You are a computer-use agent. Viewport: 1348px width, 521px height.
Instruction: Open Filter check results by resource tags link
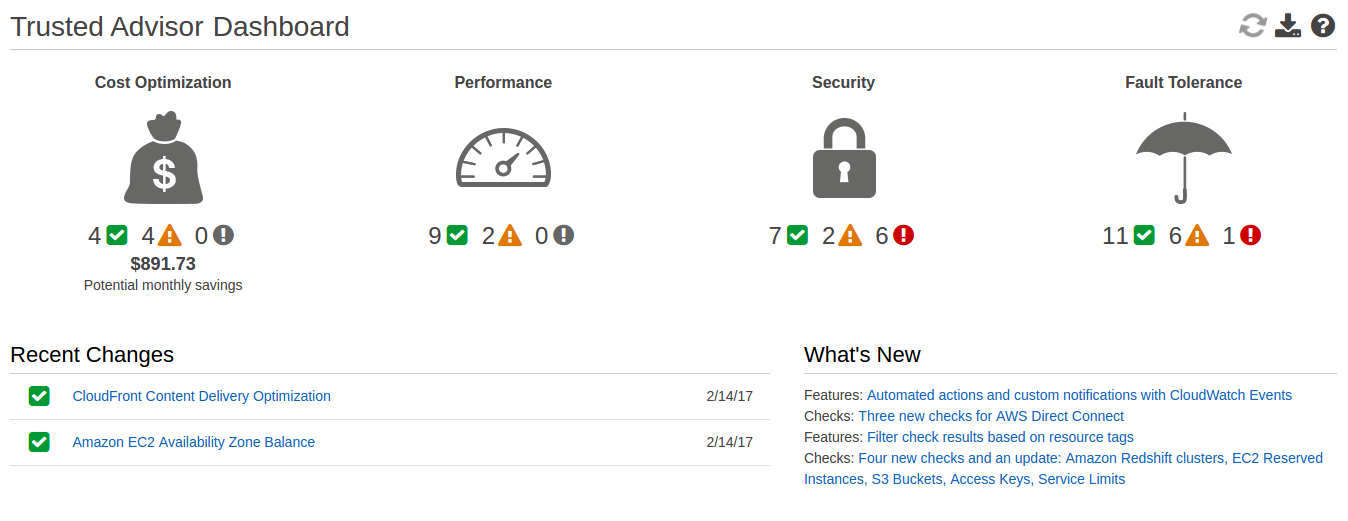1000,437
